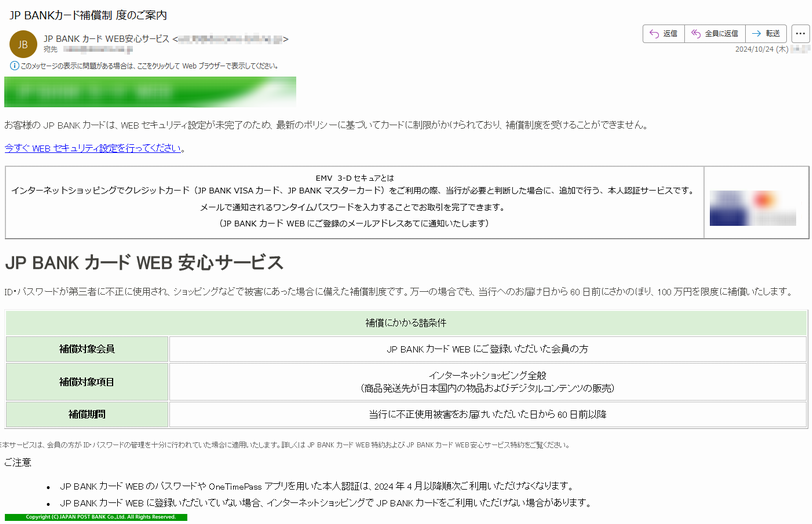
Task: Click the cell mentioning 60 日前以降
Action: point(487,414)
